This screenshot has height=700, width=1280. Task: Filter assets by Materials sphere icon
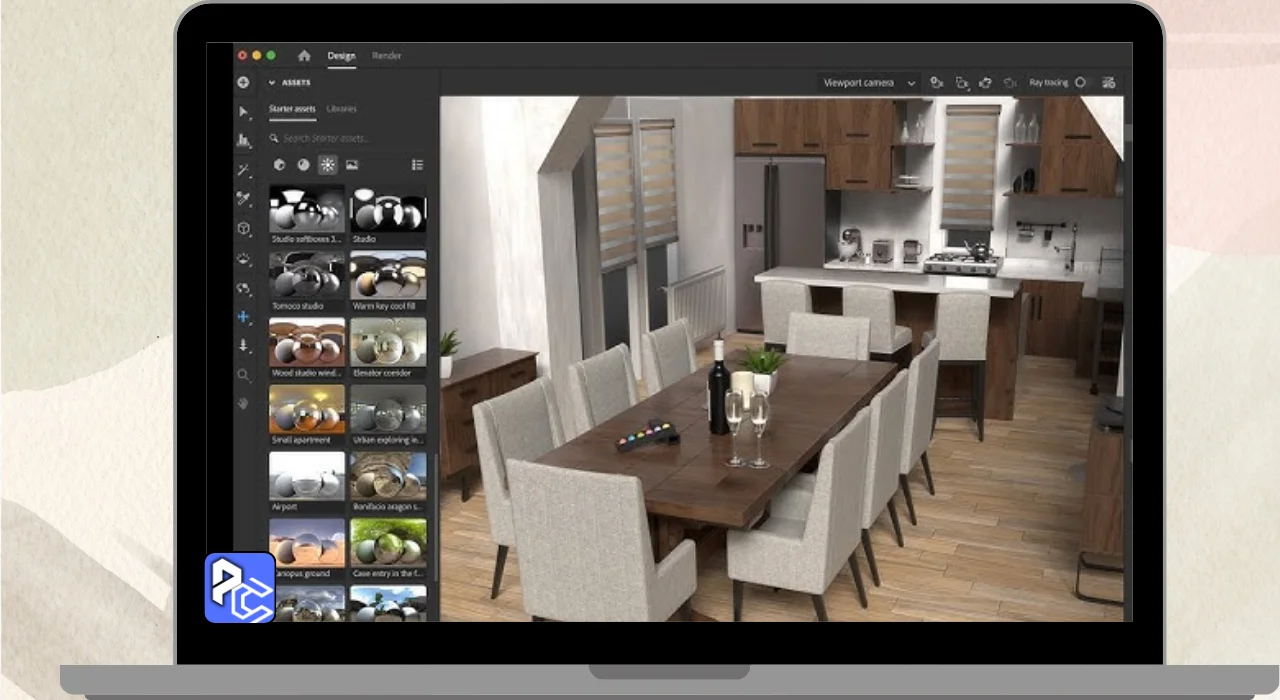(303, 165)
